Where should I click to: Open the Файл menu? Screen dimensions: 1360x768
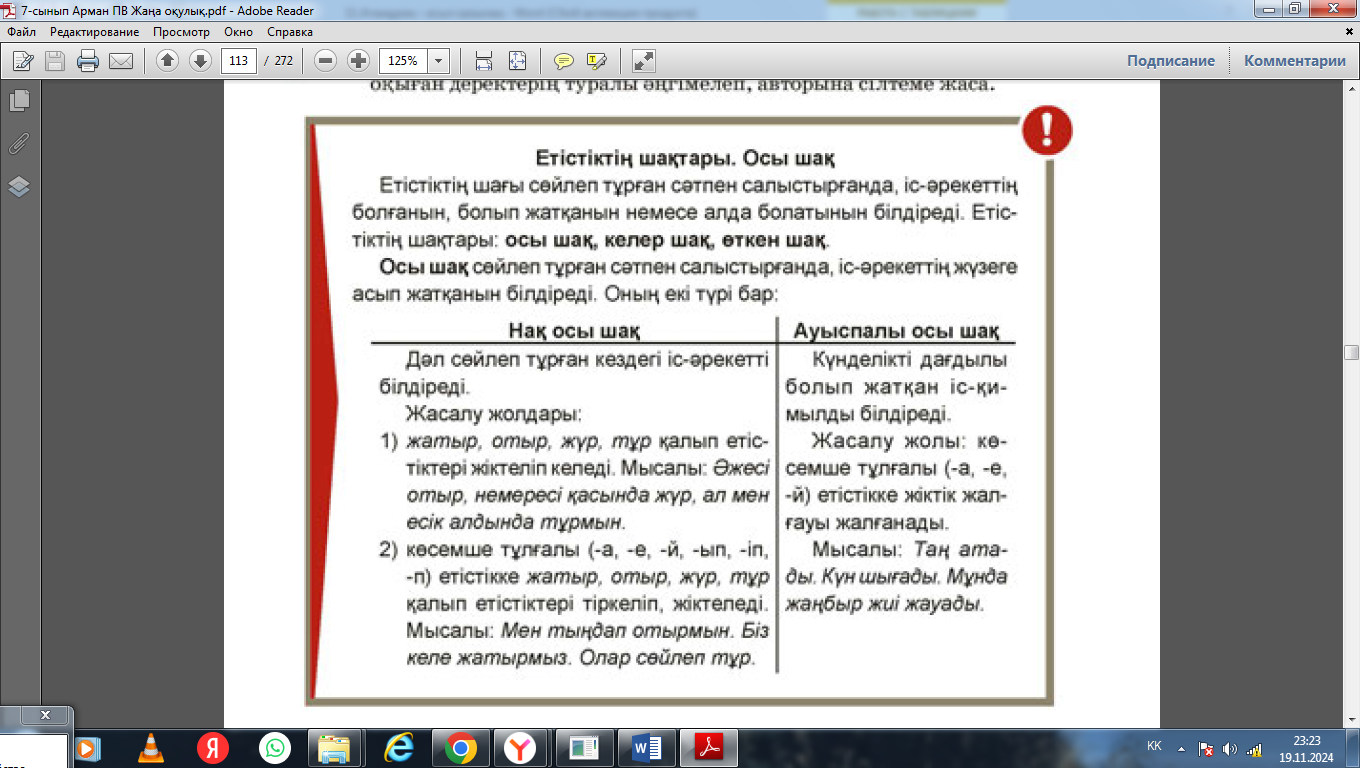pyautogui.click(x=21, y=32)
